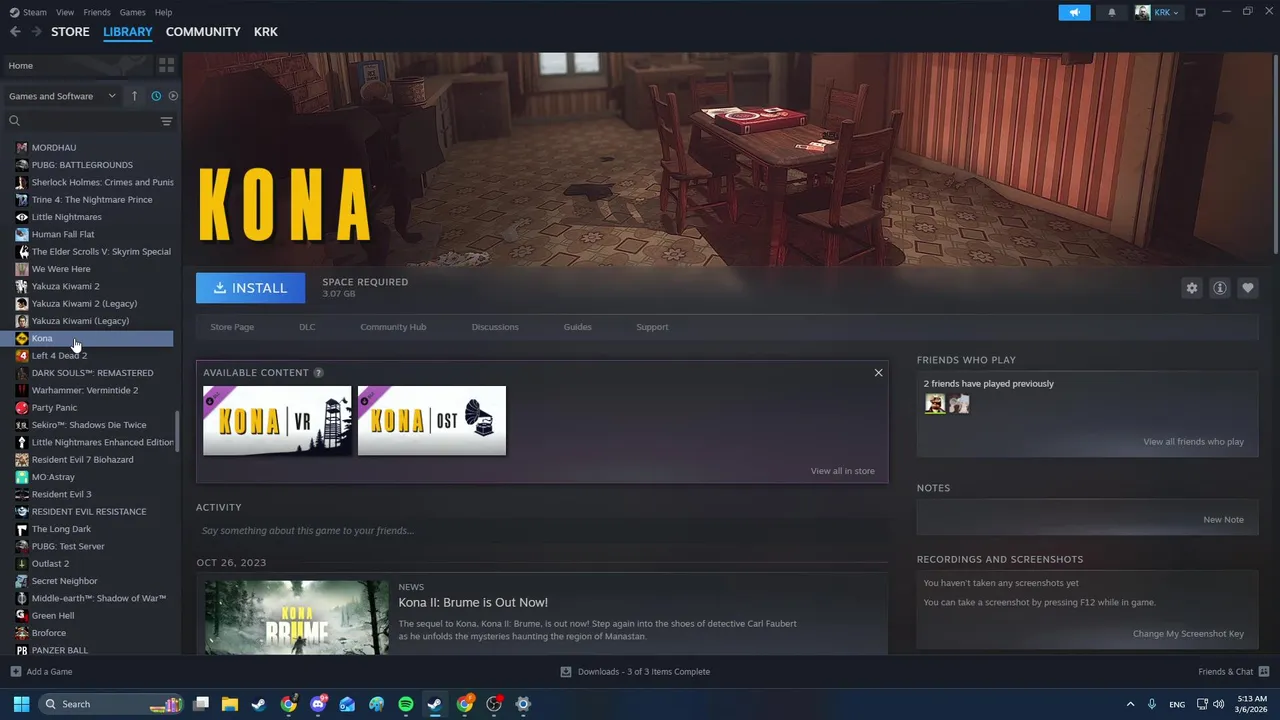
Task: Click Add a Game
Action: point(41,672)
